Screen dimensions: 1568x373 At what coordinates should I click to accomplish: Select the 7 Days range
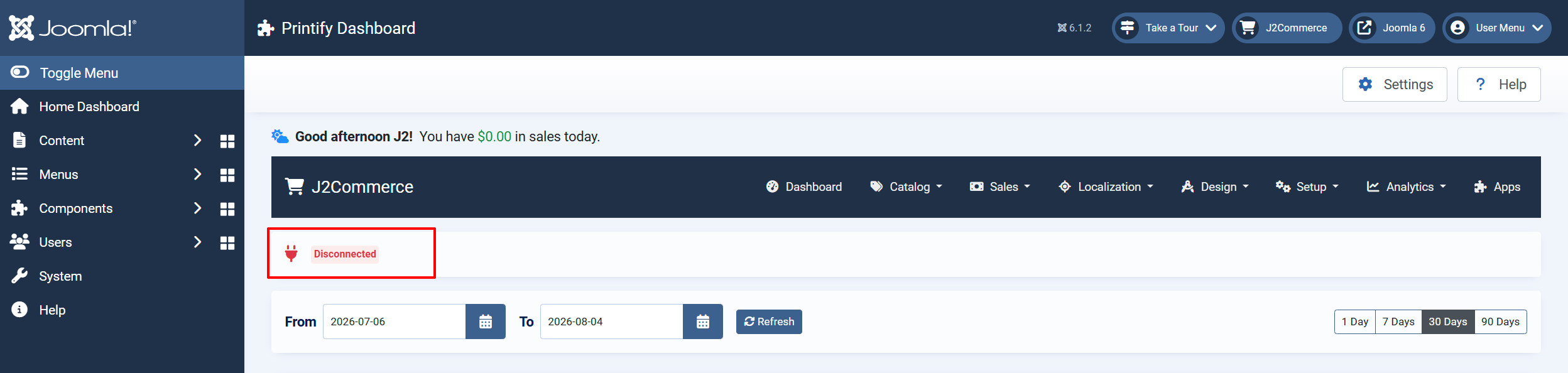(x=1398, y=322)
